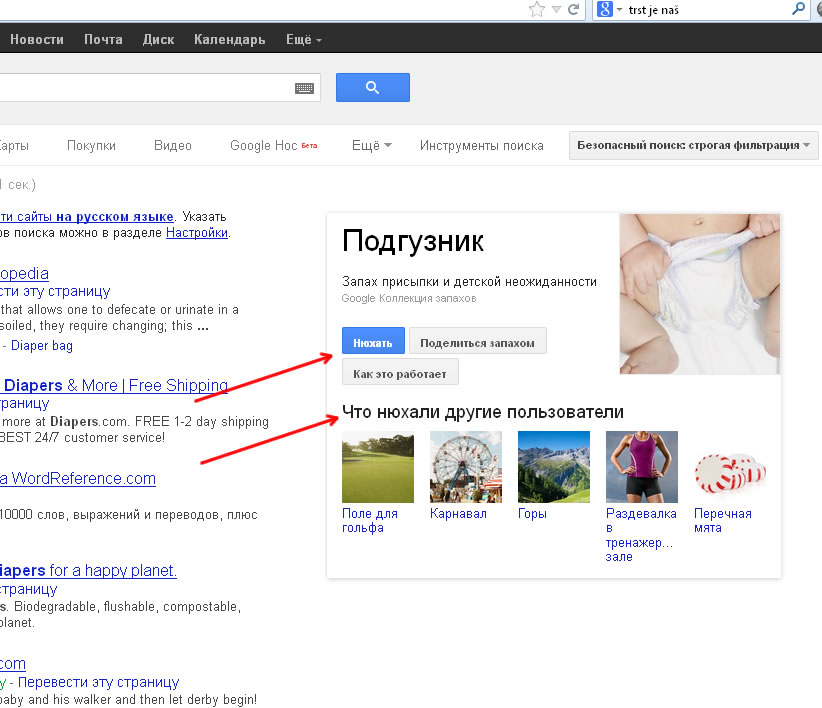The height and width of the screenshot is (708, 822).
Task: Select the peppermint candies thumbnail
Action: coord(729,467)
